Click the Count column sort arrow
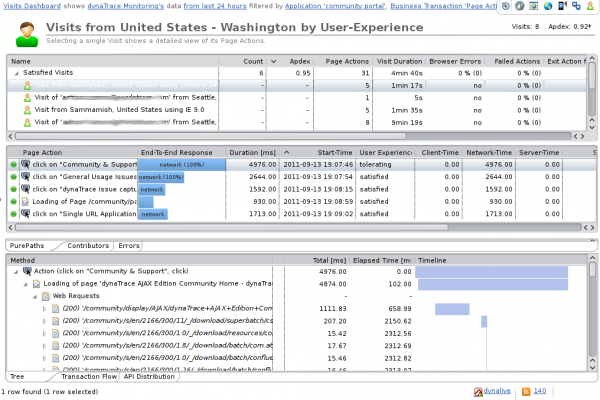 click(274, 61)
